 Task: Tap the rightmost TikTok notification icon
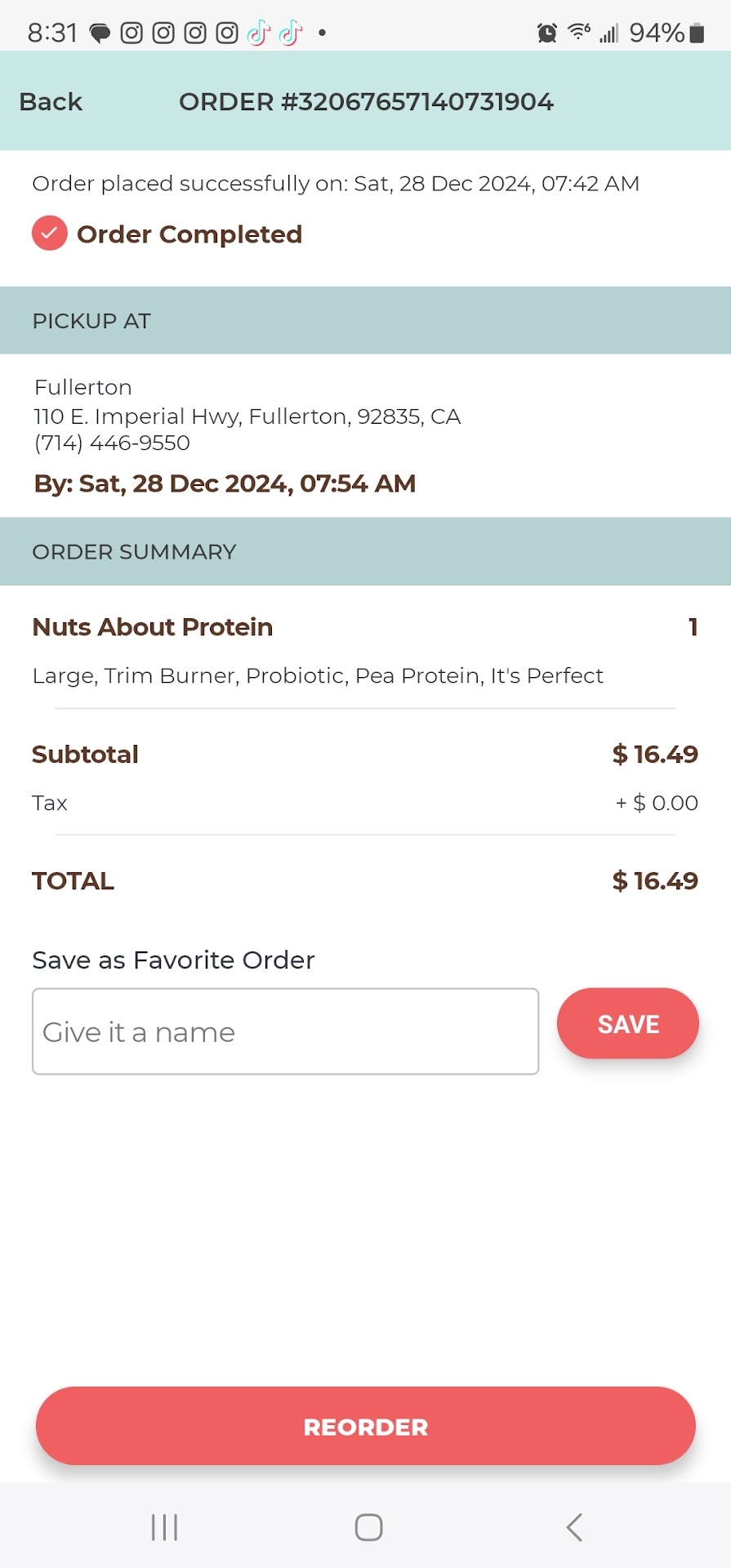coord(290,33)
